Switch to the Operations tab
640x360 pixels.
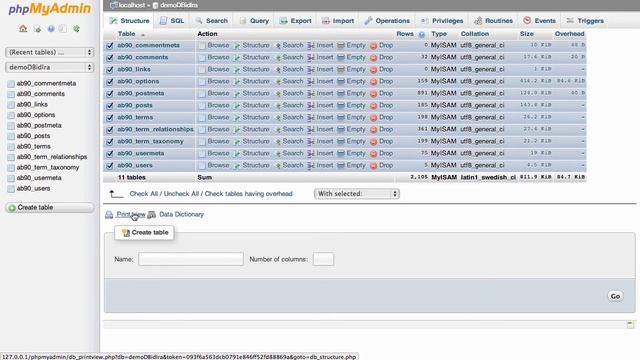tap(387, 21)
